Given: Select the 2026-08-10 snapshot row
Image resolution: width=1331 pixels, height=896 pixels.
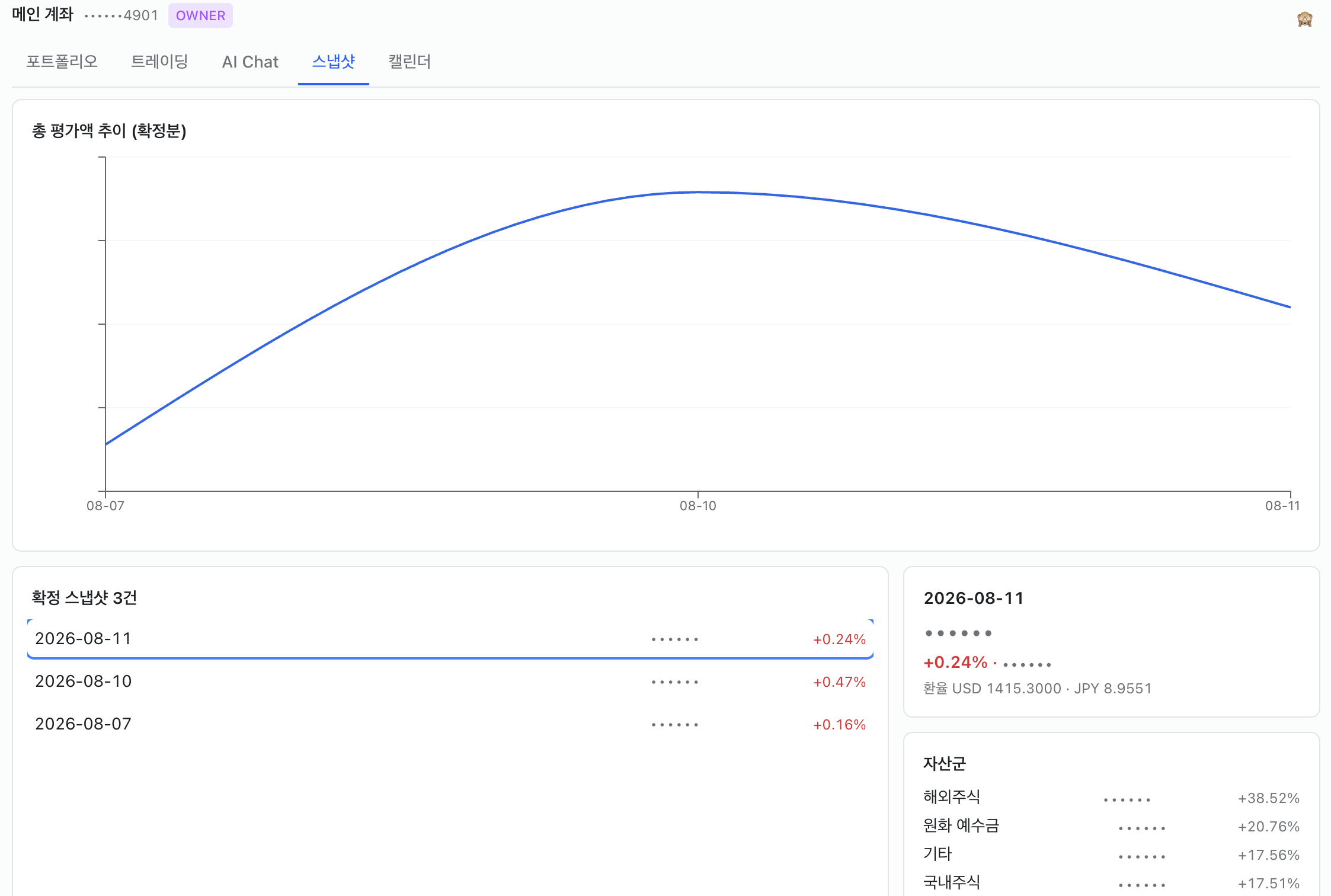Looking at the screenshot, I should [450, 681].
